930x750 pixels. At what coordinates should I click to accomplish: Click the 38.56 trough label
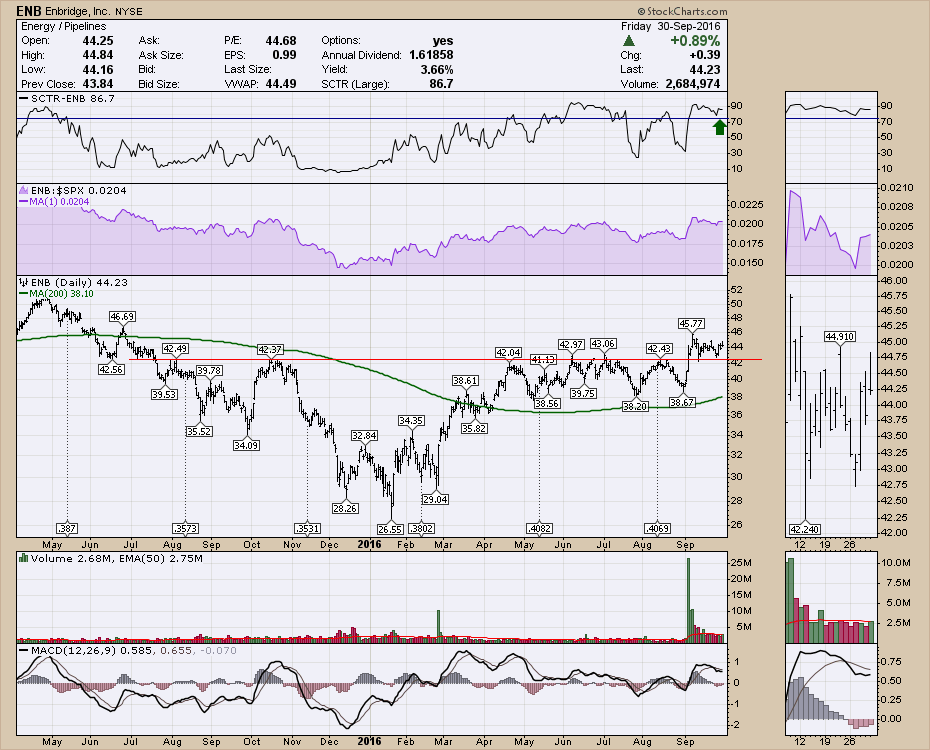[x=546, y=403]
